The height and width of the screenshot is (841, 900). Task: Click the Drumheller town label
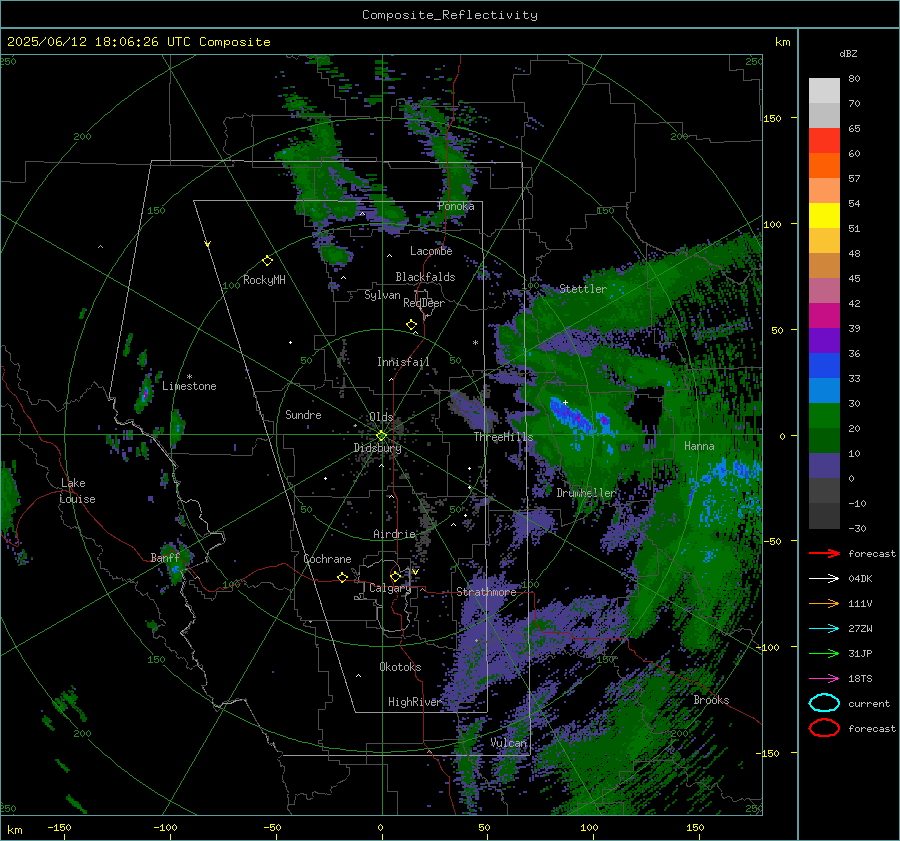point(586,493)
